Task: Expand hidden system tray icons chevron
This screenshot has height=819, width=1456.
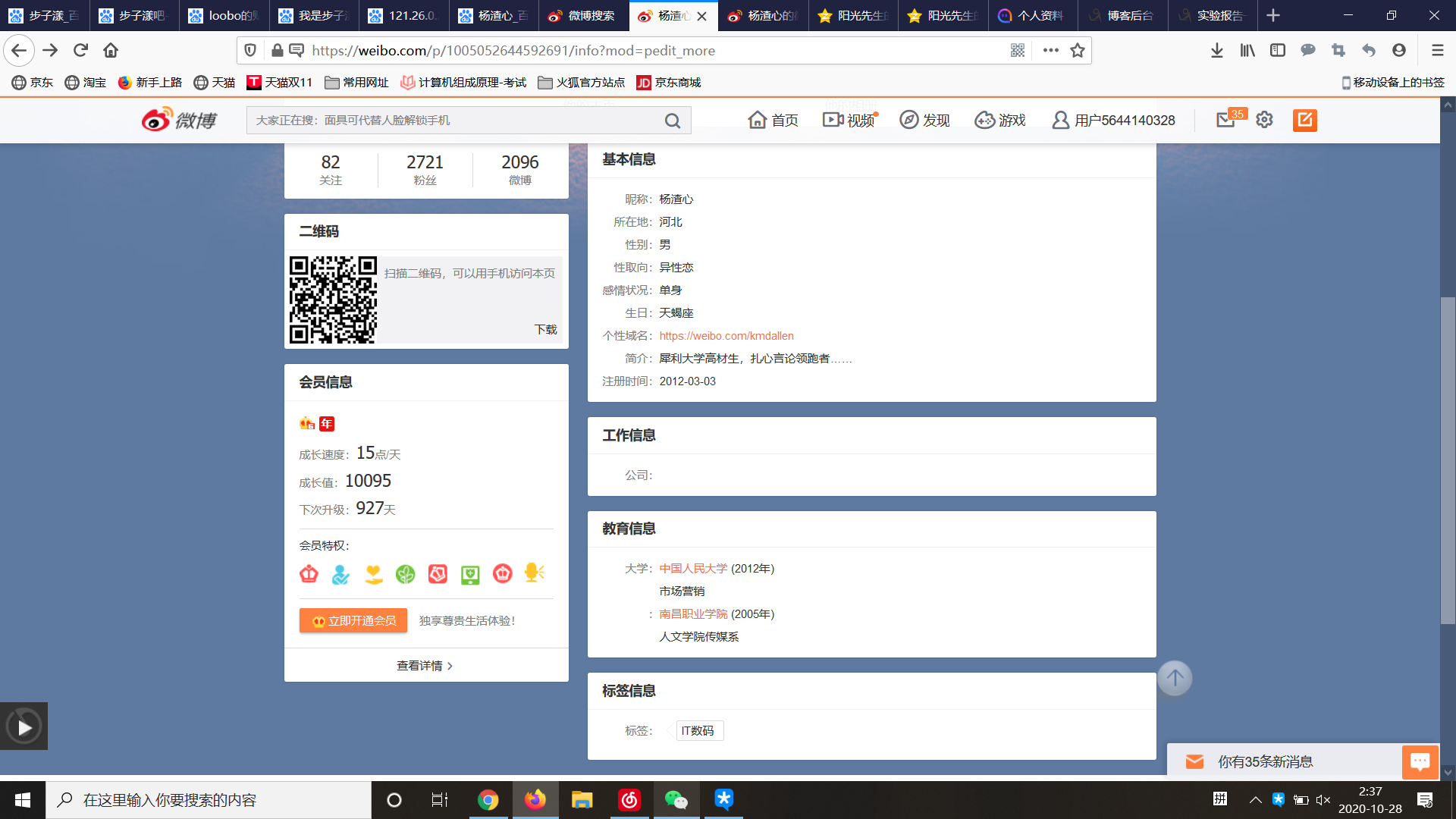Action: 1256,800
